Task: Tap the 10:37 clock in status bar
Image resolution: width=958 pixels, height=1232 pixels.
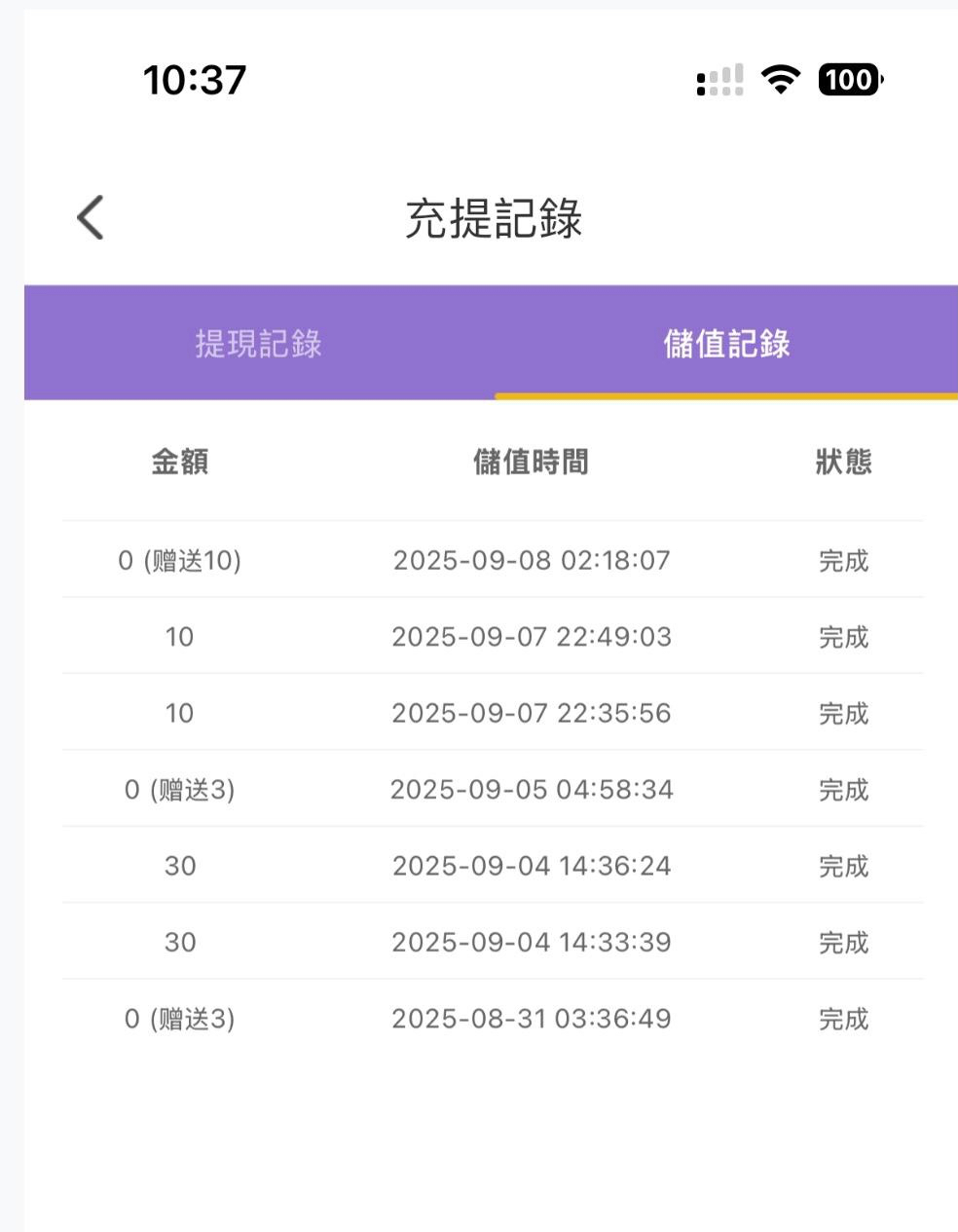Action: 195,80
